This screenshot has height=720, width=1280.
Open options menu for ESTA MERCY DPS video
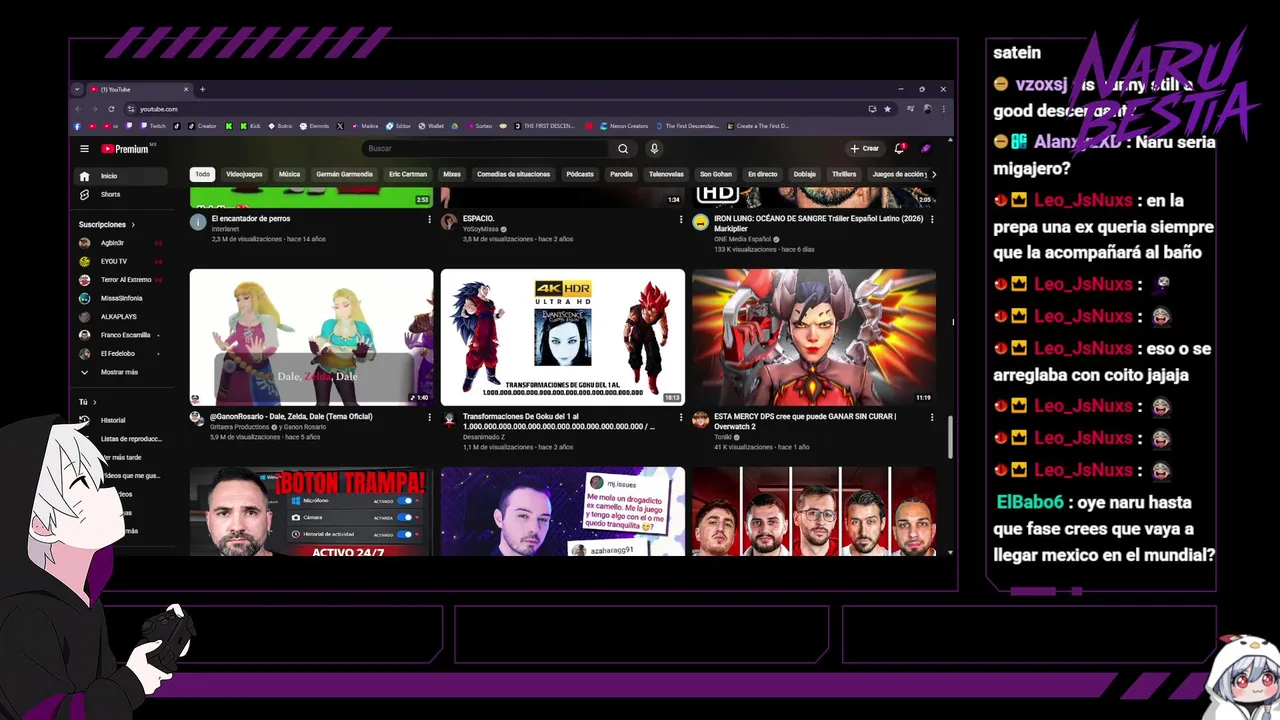(932, 417)
